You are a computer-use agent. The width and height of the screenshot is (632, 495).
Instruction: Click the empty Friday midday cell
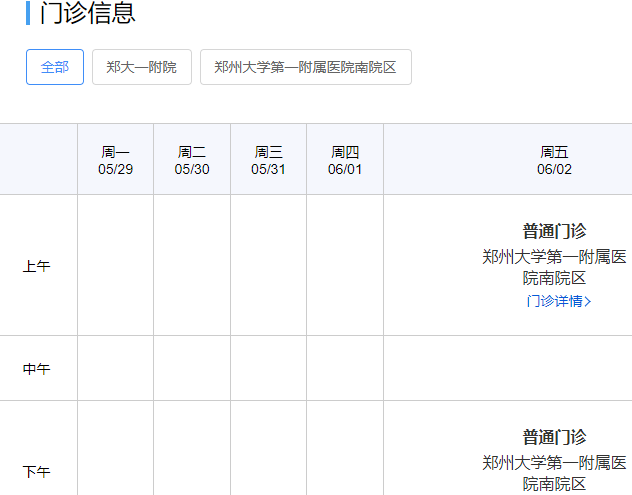click(507, 368)
